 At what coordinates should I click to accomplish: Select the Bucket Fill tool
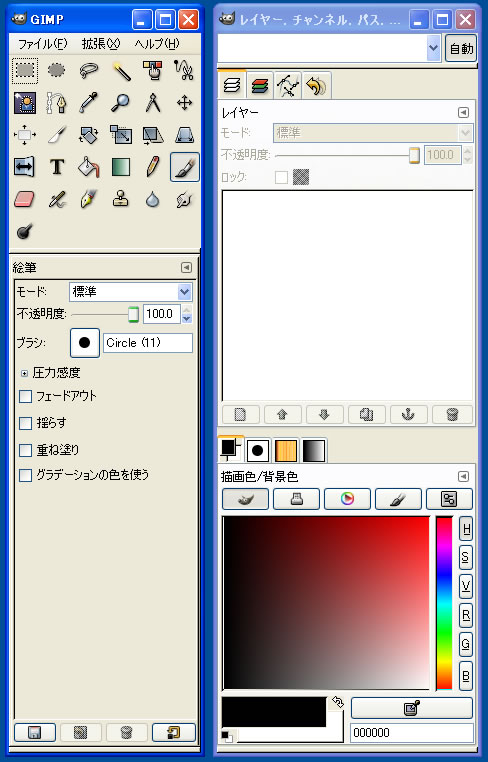pos(88,167)
